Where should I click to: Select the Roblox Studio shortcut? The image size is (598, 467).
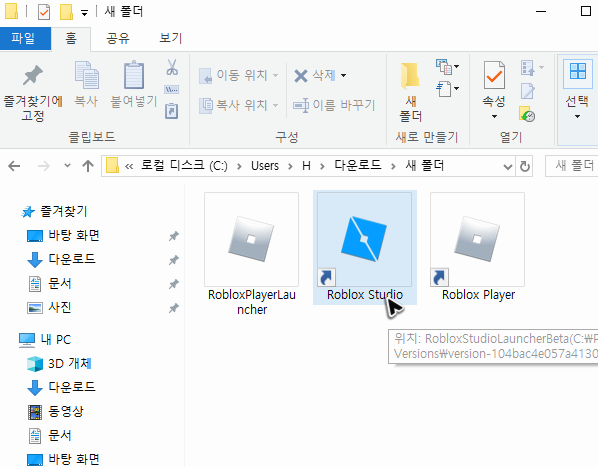point(365,247)
